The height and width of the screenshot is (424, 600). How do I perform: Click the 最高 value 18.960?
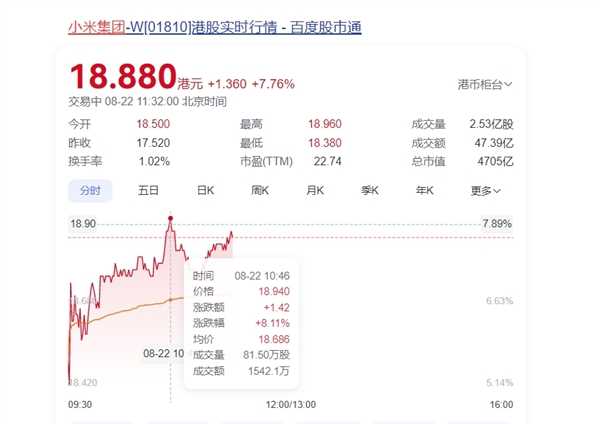tap(325, 124)
